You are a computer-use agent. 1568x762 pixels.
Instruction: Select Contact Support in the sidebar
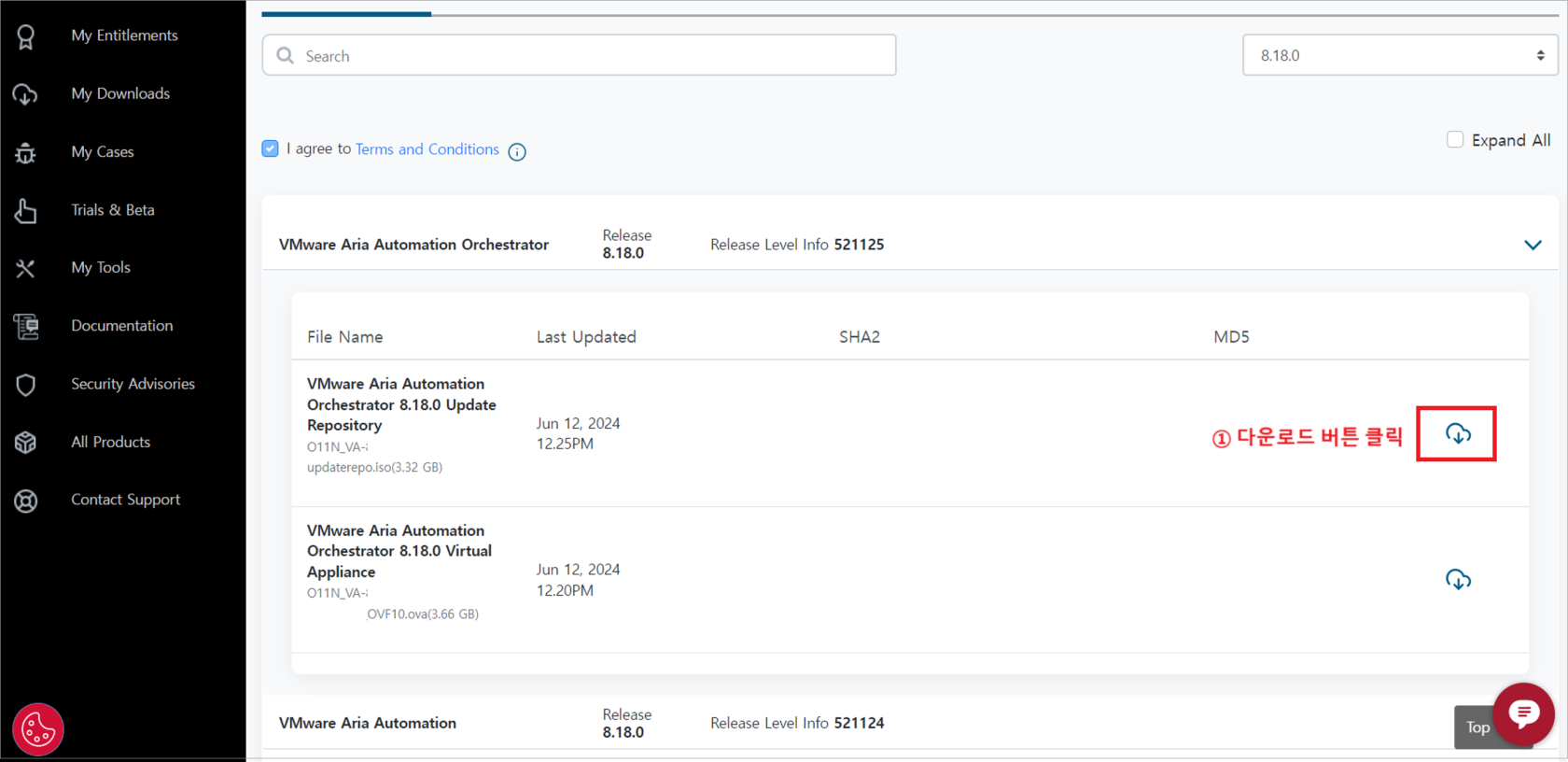(125, 501)
